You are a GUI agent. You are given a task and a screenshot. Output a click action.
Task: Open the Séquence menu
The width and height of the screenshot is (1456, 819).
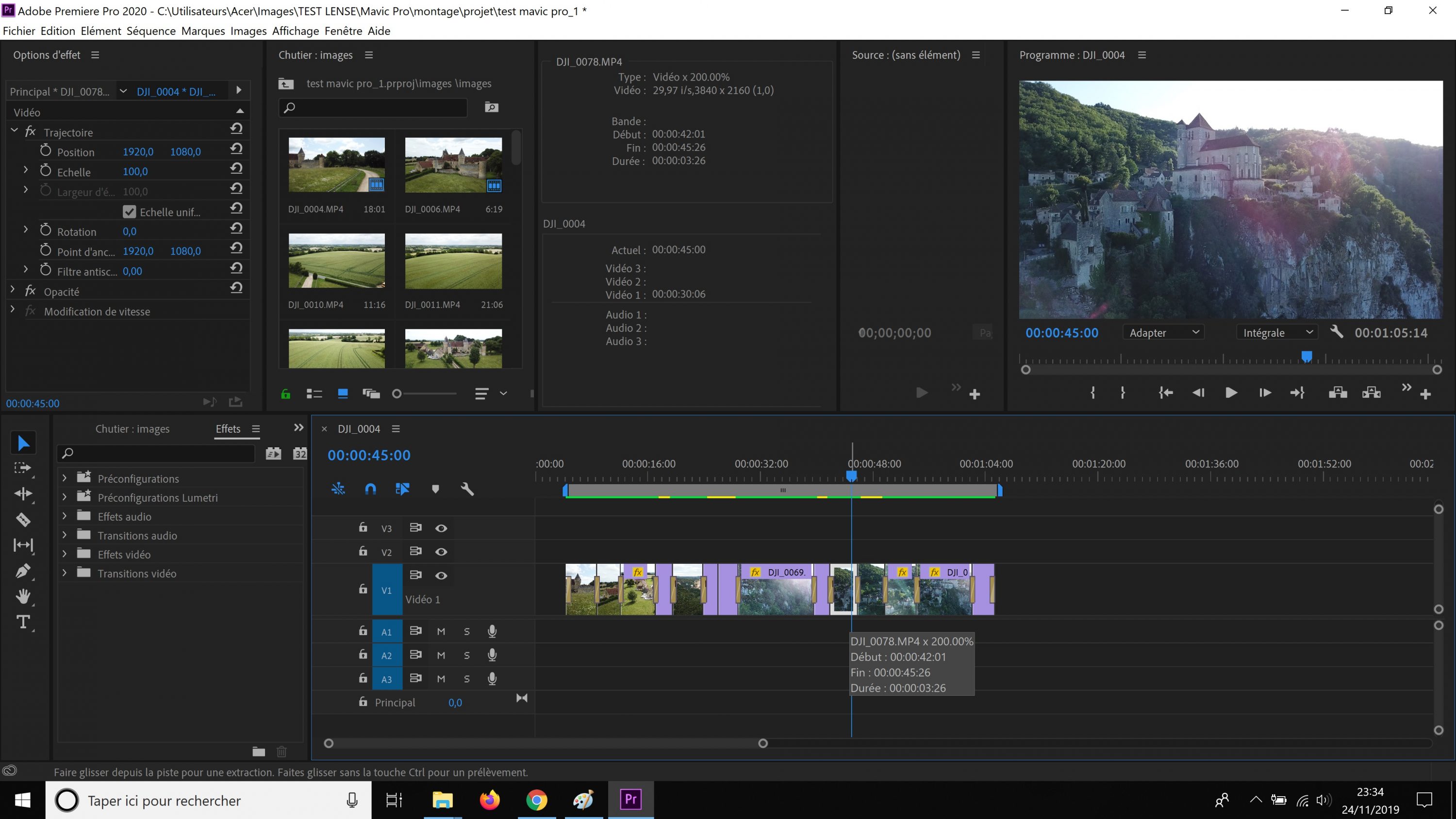point(151,31)
